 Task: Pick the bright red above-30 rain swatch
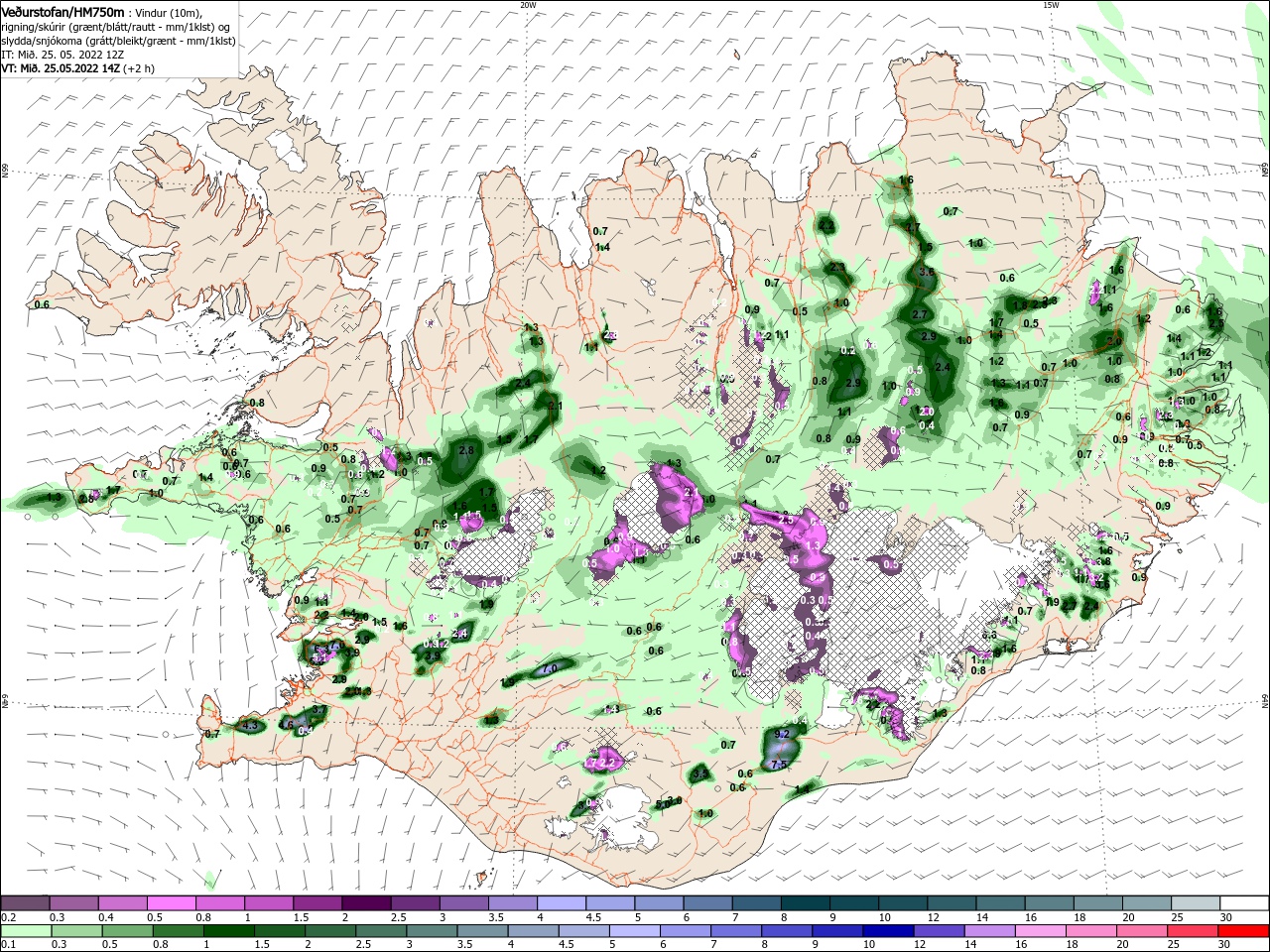(1245, 931)
